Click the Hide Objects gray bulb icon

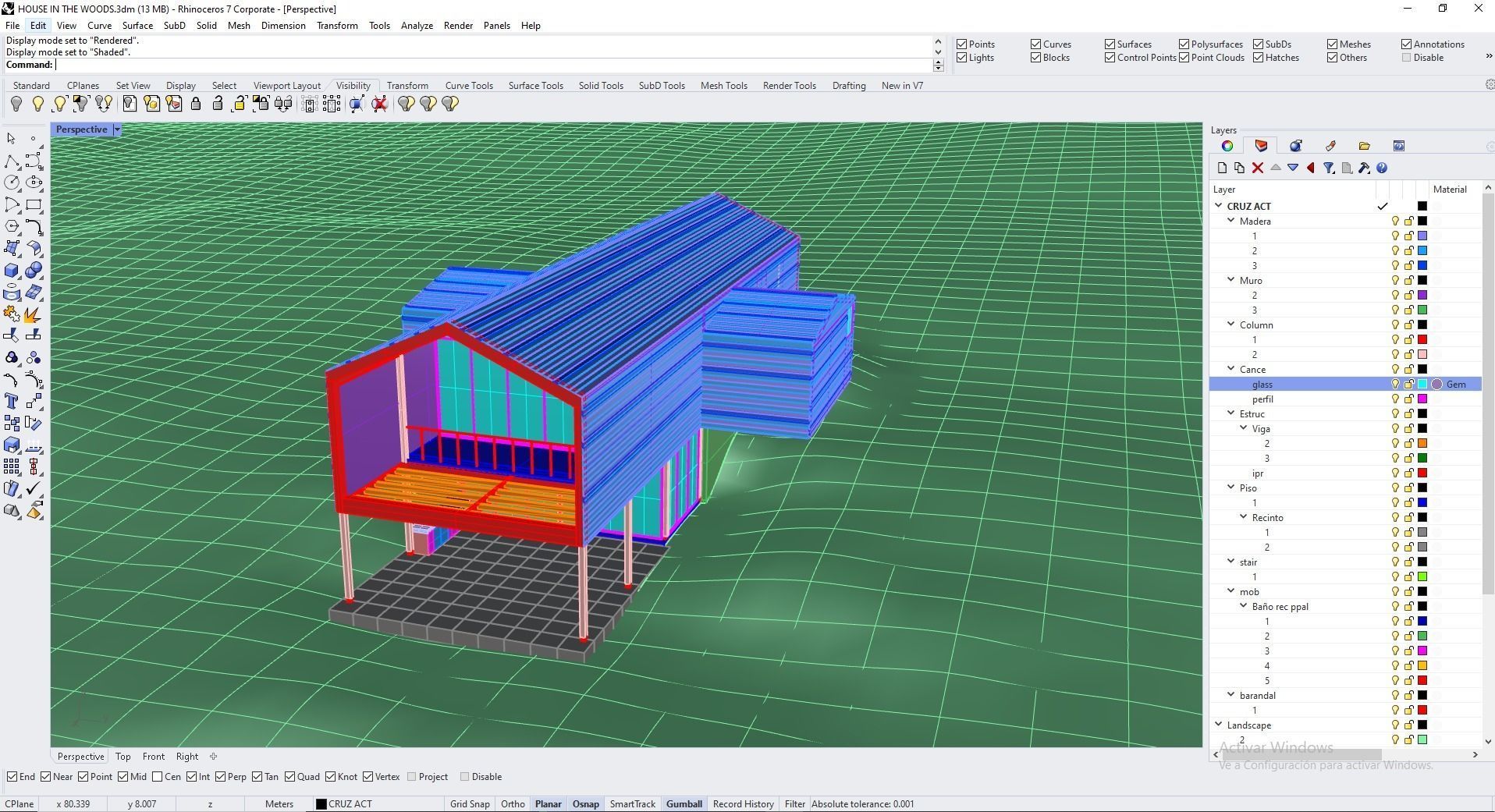coord(16,104)
